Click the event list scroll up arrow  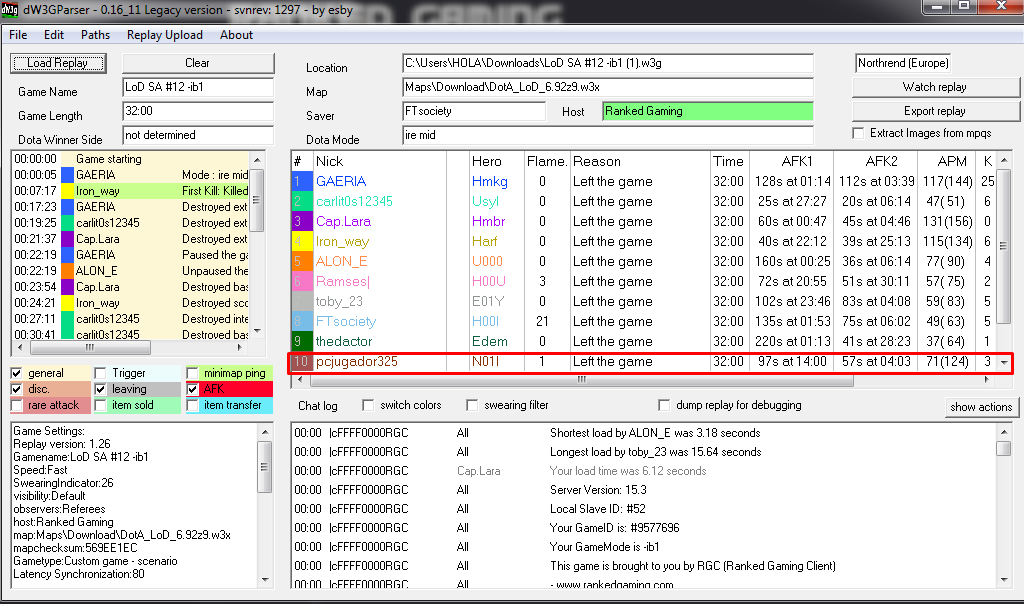[257, 159]
